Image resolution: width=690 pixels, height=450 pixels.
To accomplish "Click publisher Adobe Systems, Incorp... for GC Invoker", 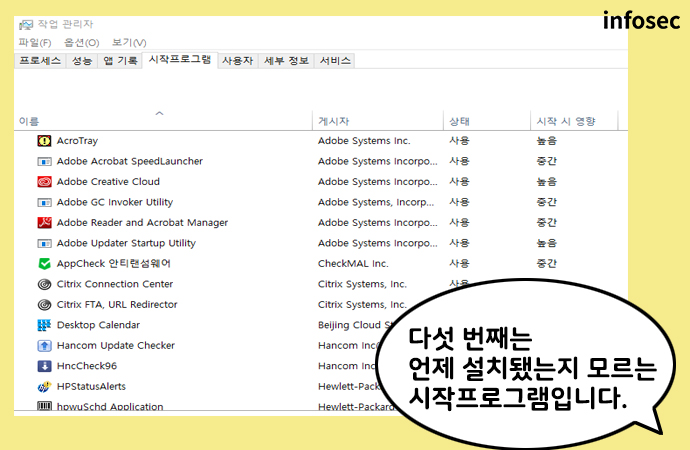I will click(x=376, y=202).
